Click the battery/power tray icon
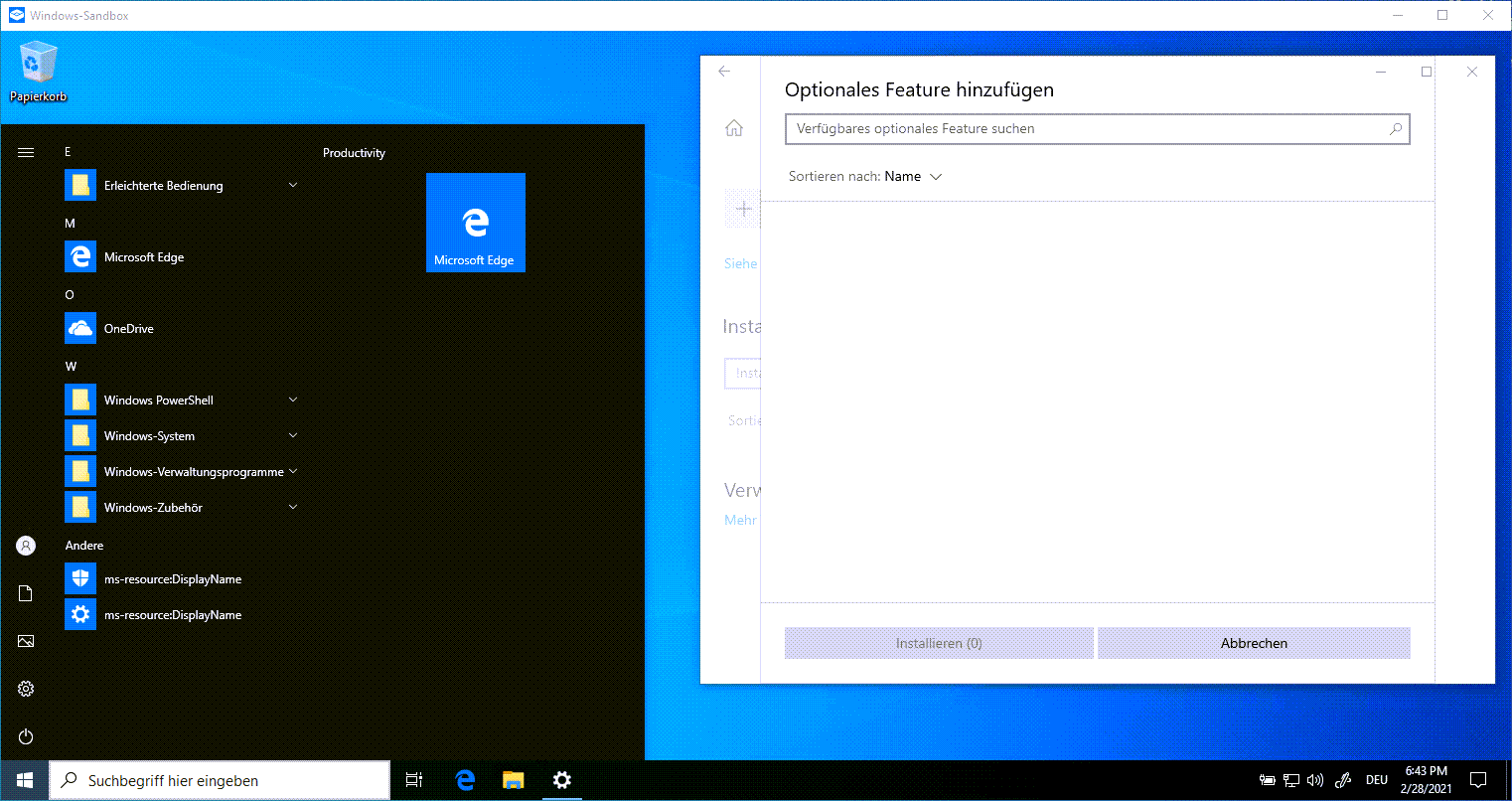Image resolution: width=1512 pixels, height=801 pixels. point(1267,780)
